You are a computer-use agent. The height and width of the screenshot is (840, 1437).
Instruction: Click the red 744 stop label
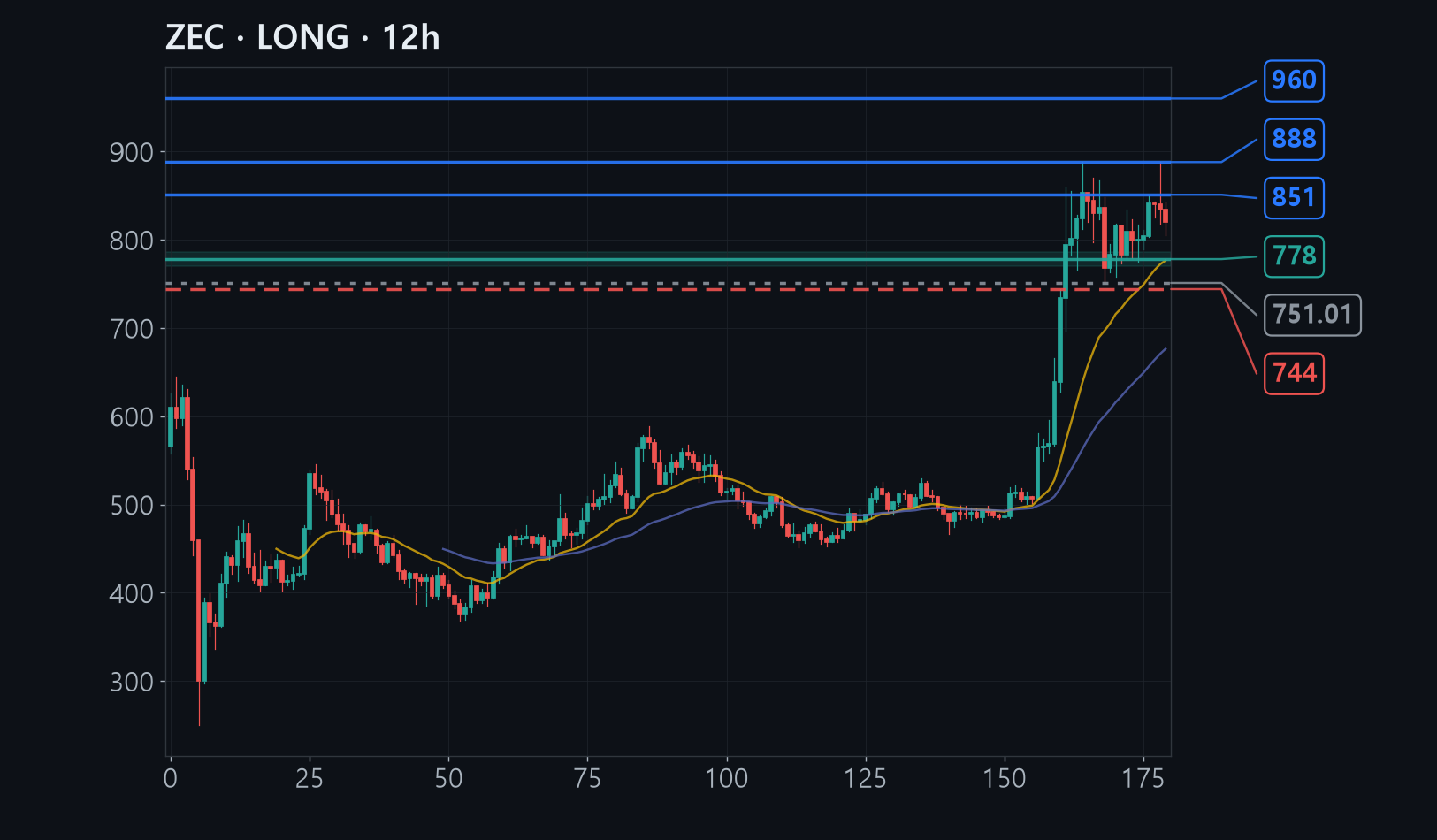coord(1294,373)
